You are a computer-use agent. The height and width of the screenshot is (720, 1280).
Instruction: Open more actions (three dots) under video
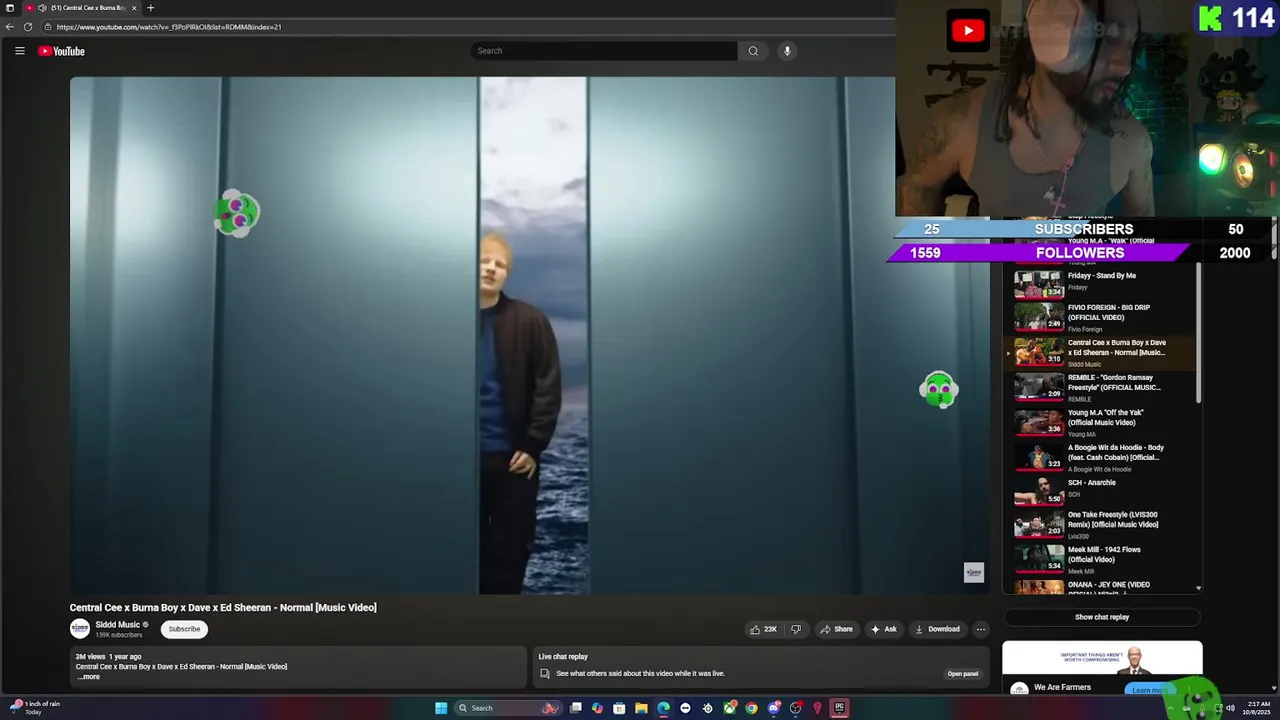[981, 629]
